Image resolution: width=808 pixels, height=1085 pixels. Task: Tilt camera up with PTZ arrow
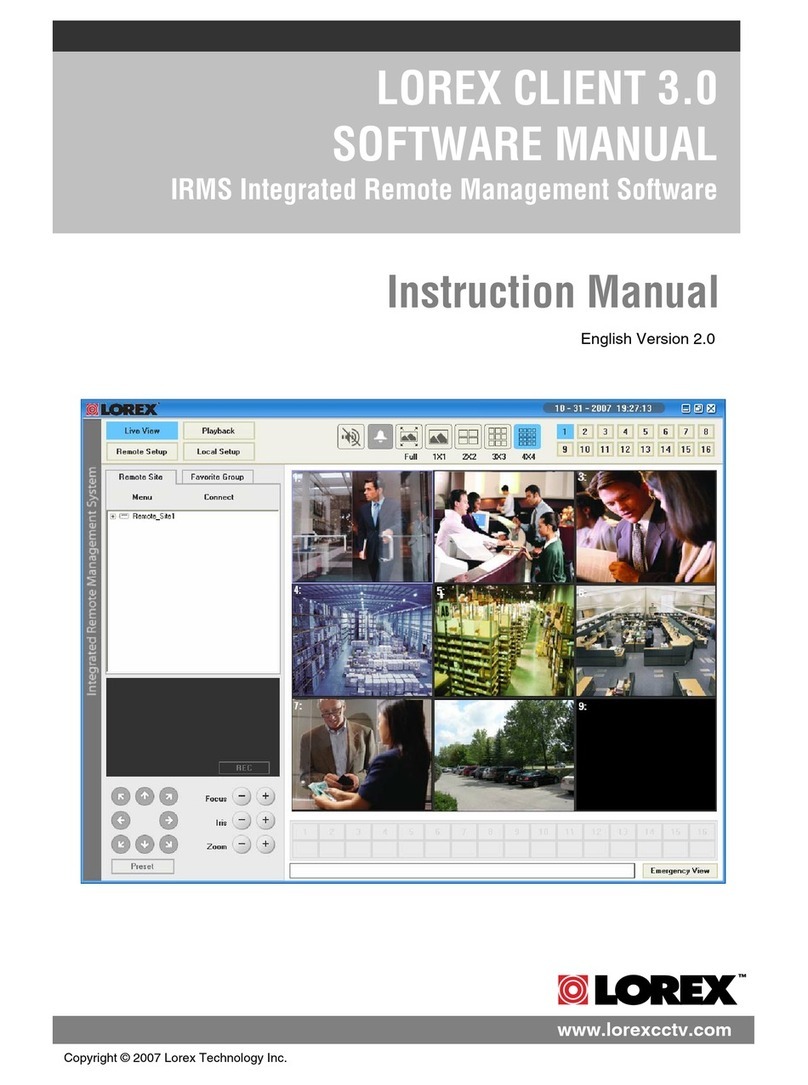click(145, 796)
